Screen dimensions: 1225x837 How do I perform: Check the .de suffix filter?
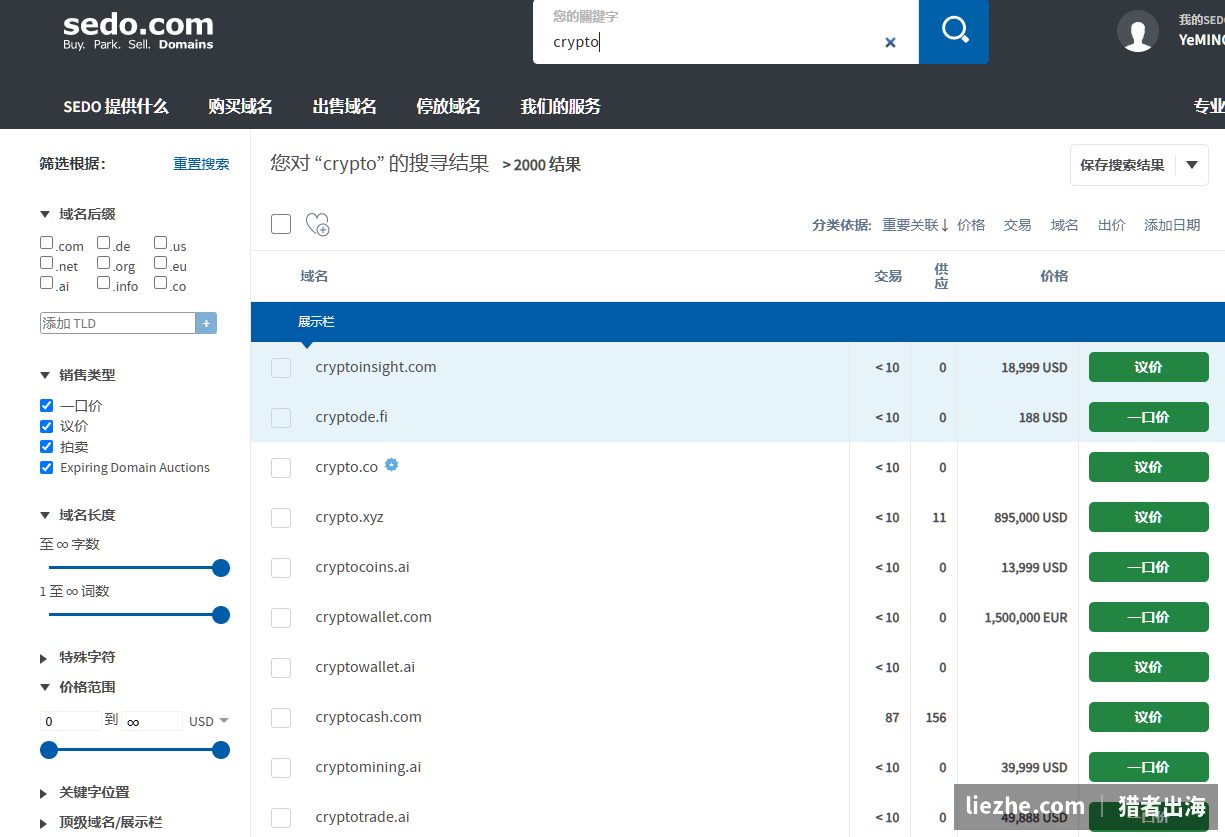pyautogui.click(x=103, y=243)
